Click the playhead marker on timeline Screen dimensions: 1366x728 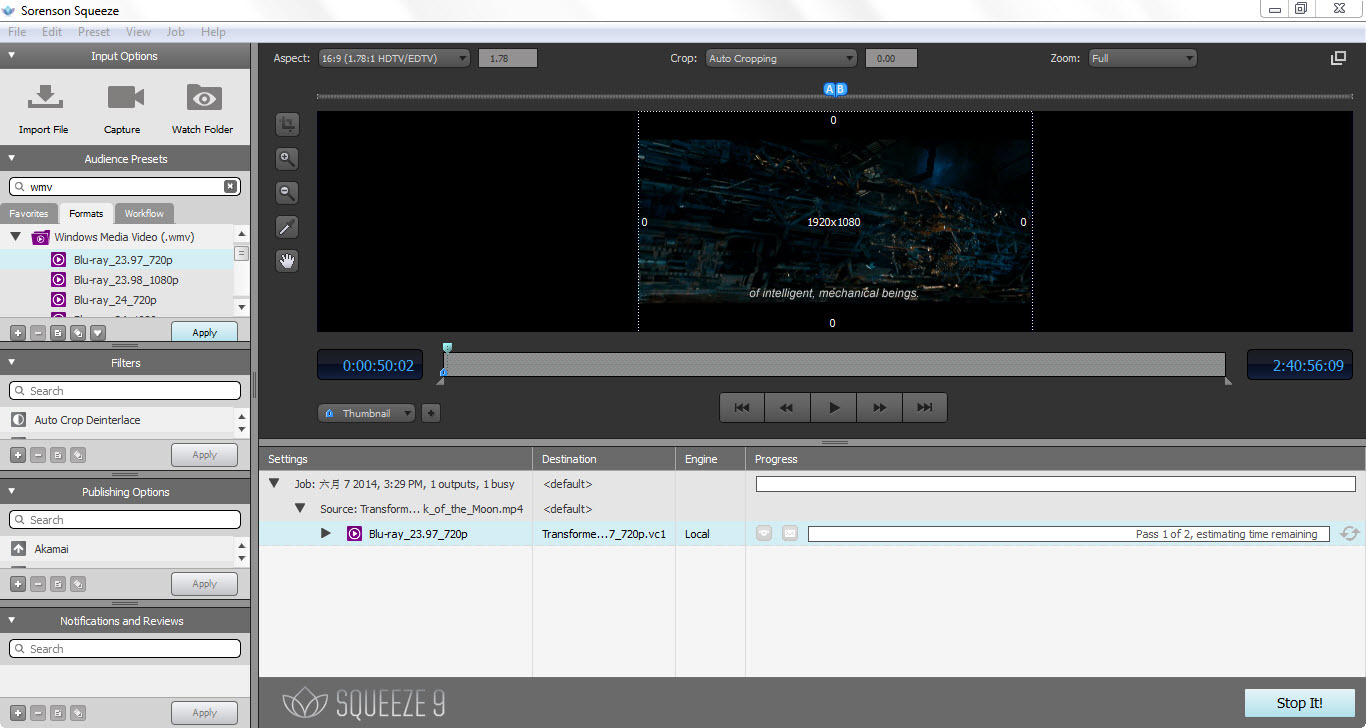coord(447,347)
